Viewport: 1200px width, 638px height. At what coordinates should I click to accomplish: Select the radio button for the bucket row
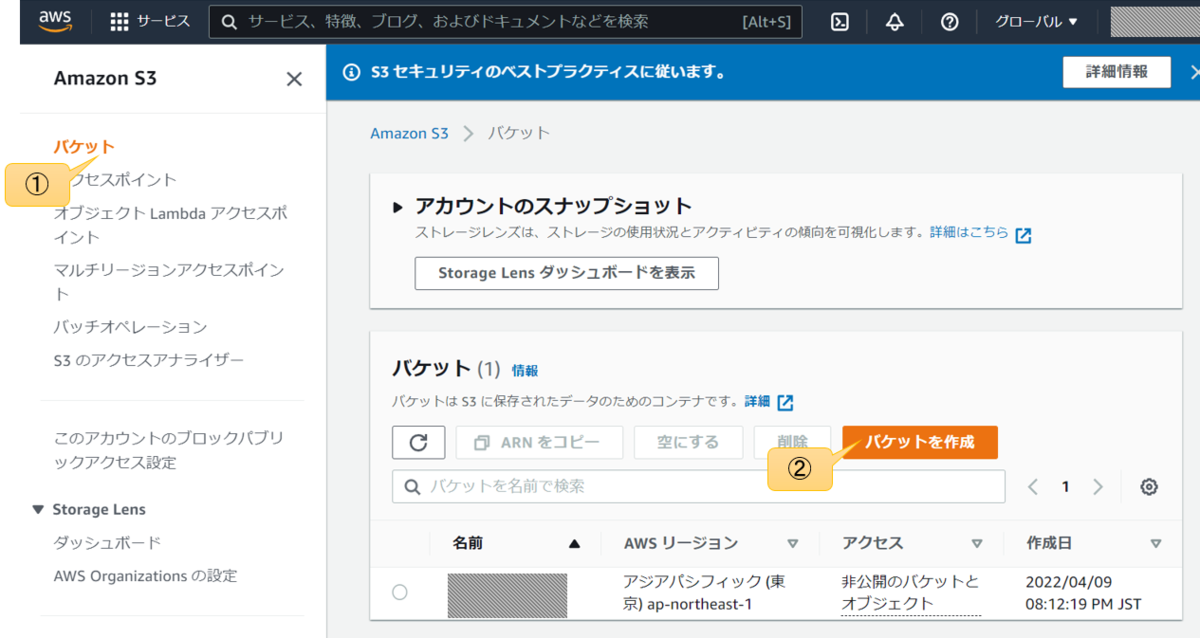point(400,592)
